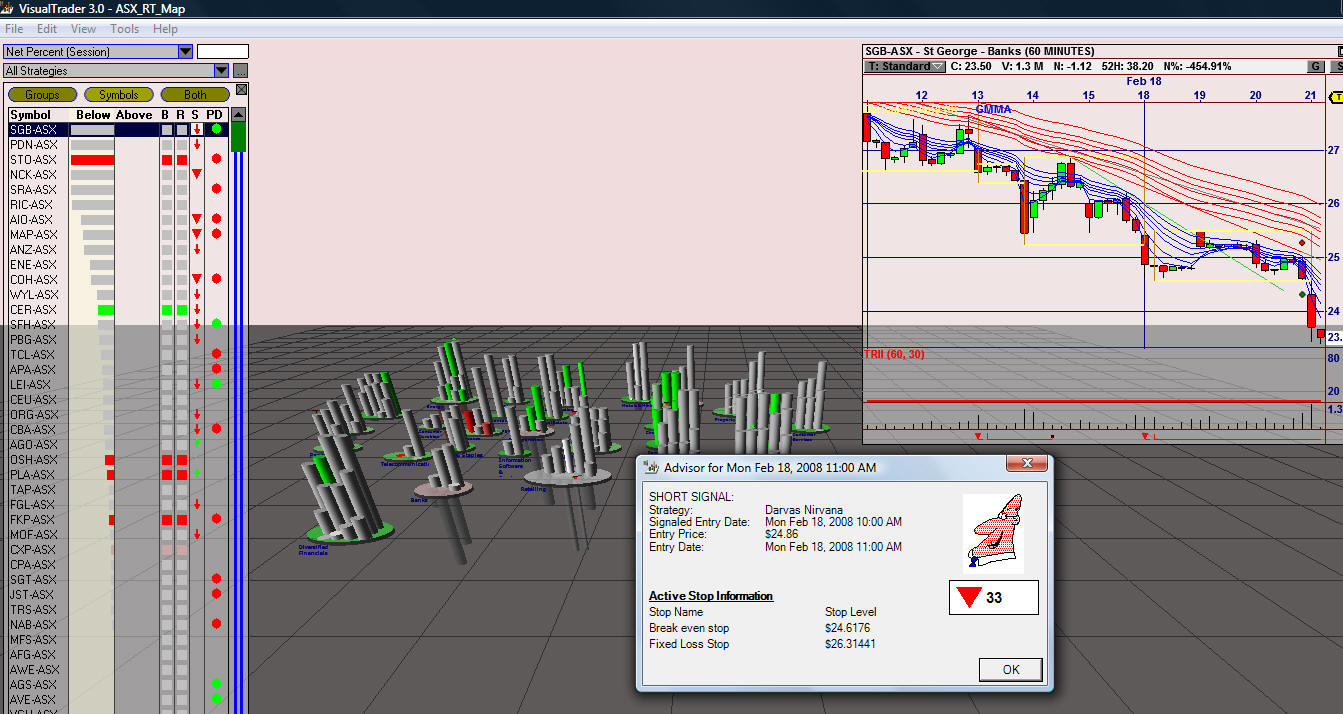Click the ellipsis button beside All Strategies
1343x714 pixels.
pos(240,71)
